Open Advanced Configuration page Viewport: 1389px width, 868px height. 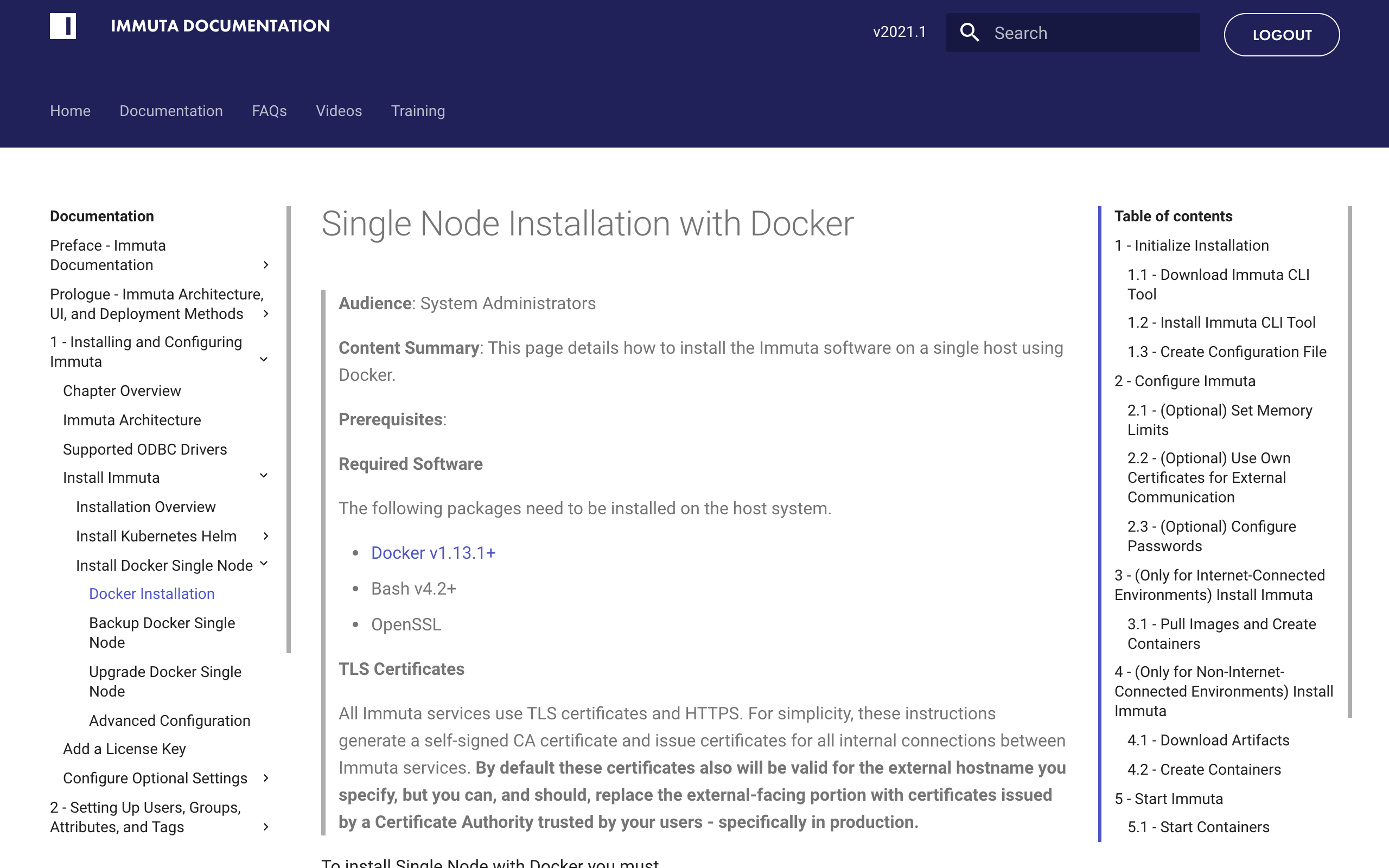click(x=170, y=720)
